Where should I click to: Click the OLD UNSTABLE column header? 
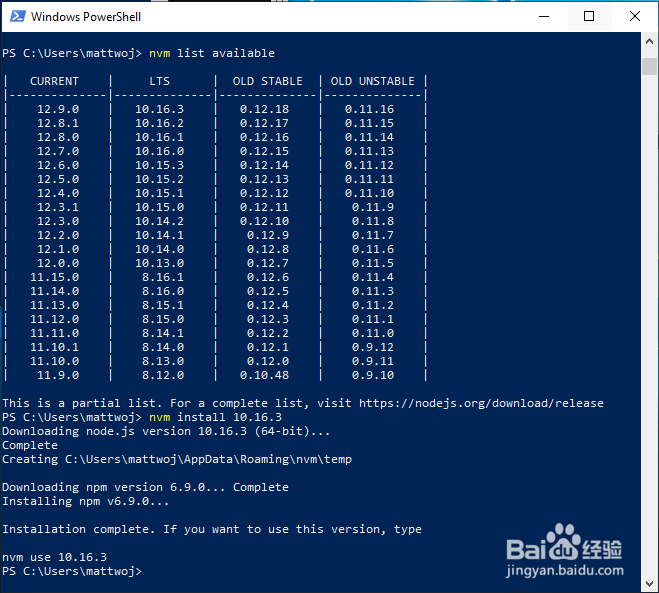point(373,81)
